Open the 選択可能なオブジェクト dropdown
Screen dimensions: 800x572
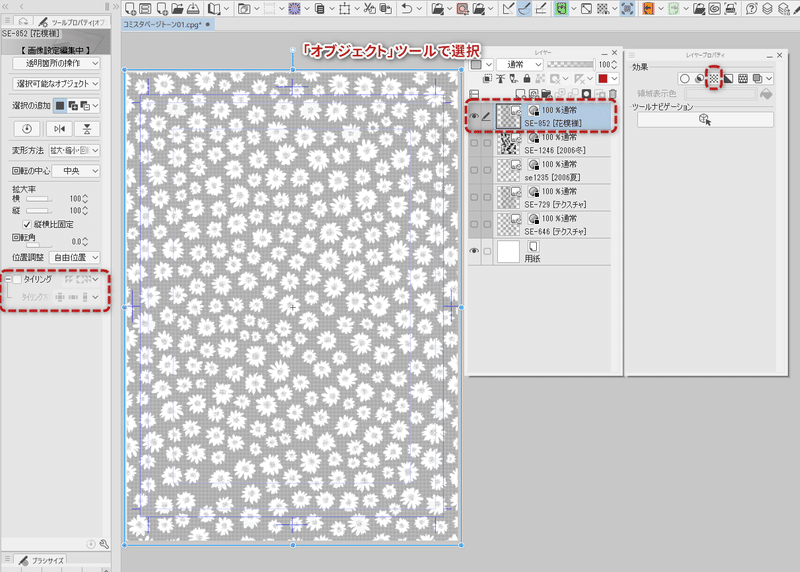coord(56,84)
